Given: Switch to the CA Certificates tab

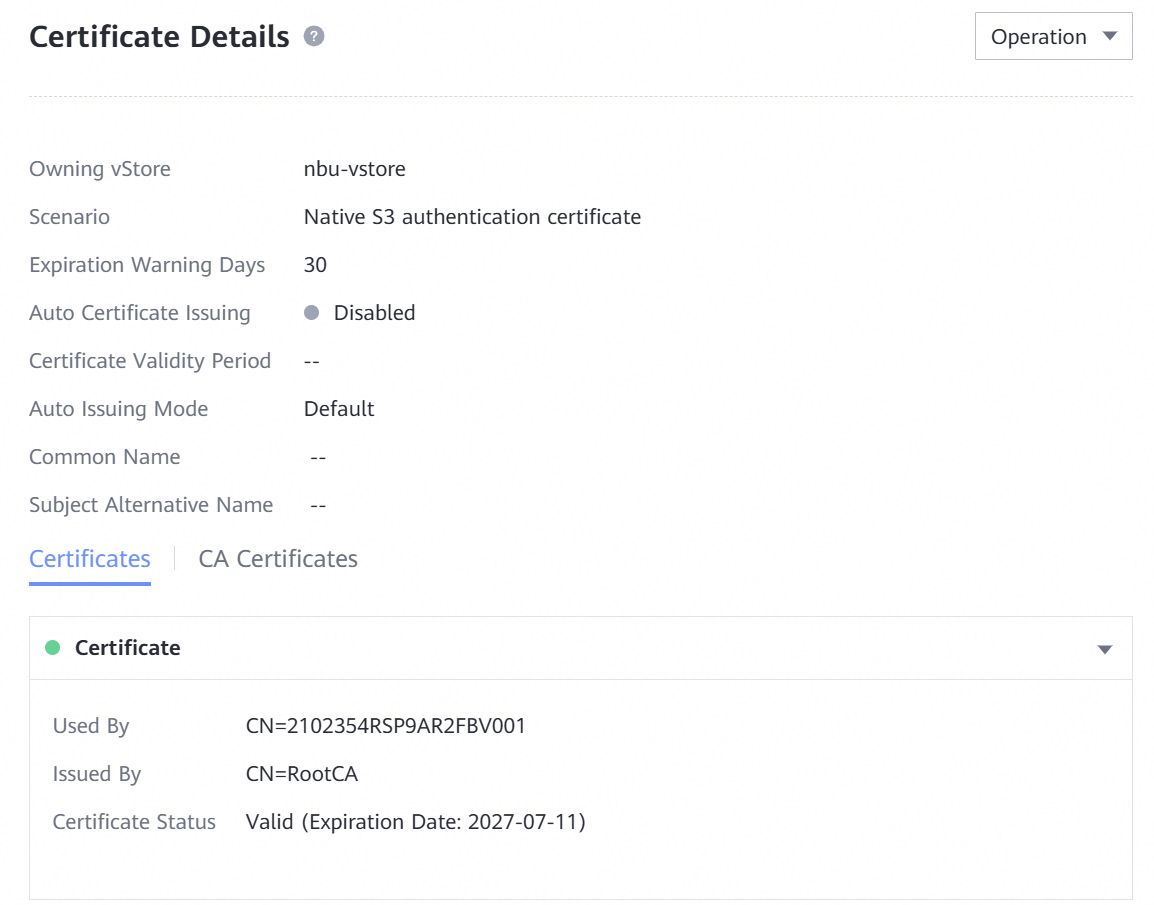Looking at the screenshot, I should point(278,559).
